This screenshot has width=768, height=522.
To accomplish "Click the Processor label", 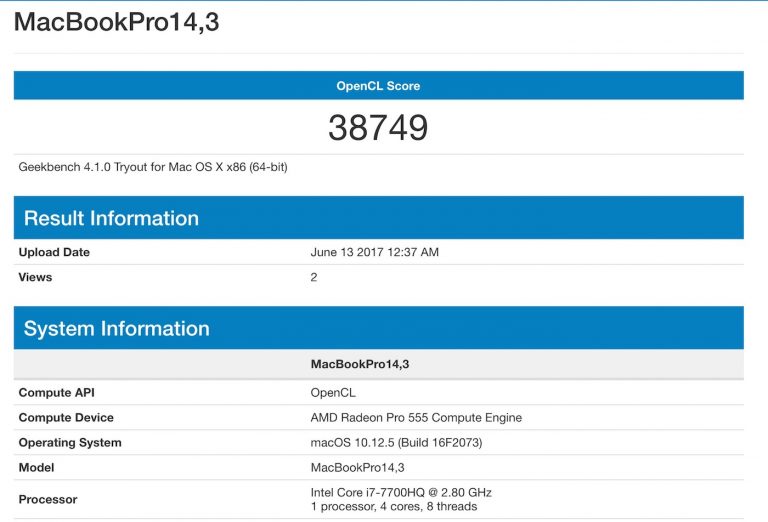I will [48, 499].
